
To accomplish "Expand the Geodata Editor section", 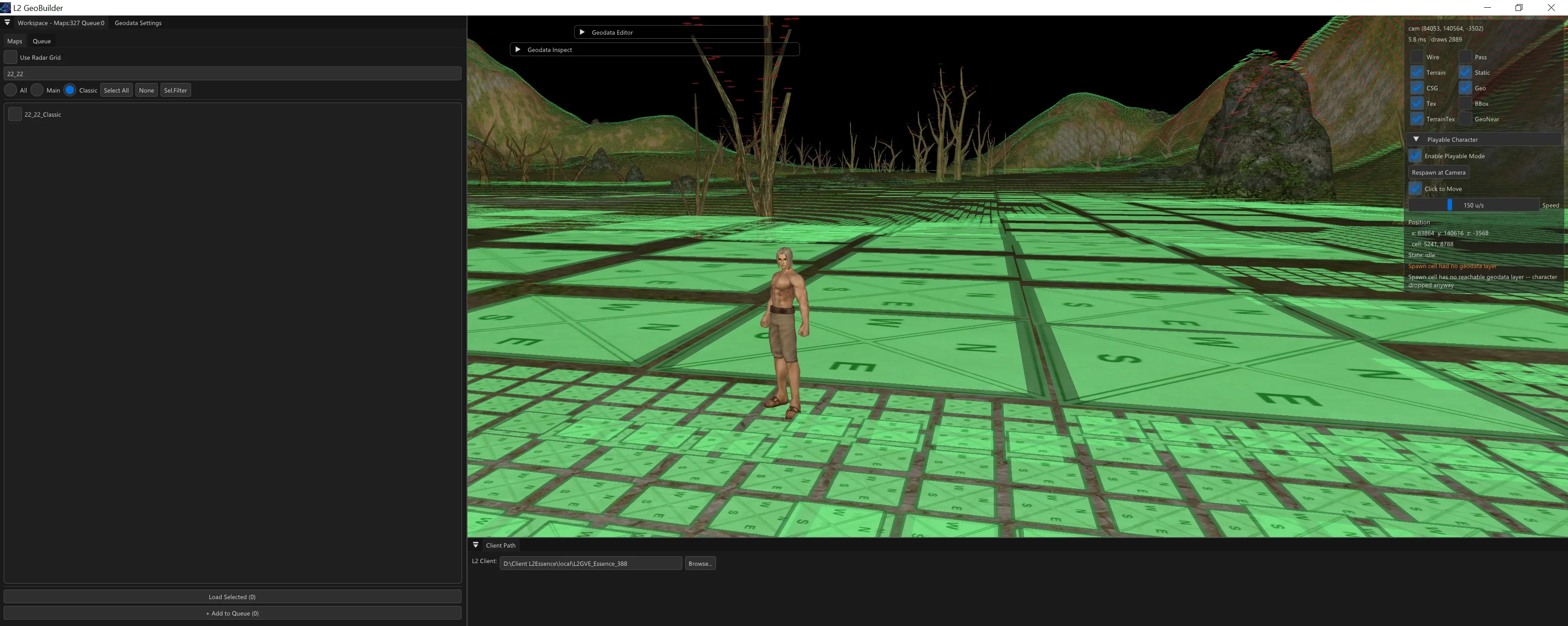I will (x=582, y=32).
